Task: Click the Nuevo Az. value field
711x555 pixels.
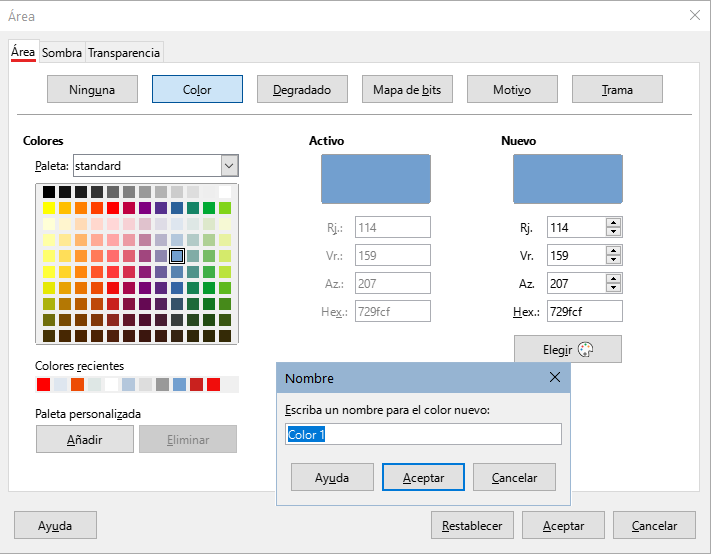Action: (576, 283)
